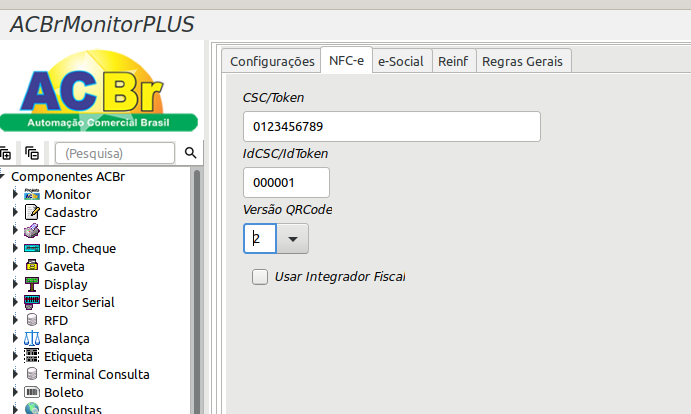Select Leitor Serial in the tree

(79, 302)
